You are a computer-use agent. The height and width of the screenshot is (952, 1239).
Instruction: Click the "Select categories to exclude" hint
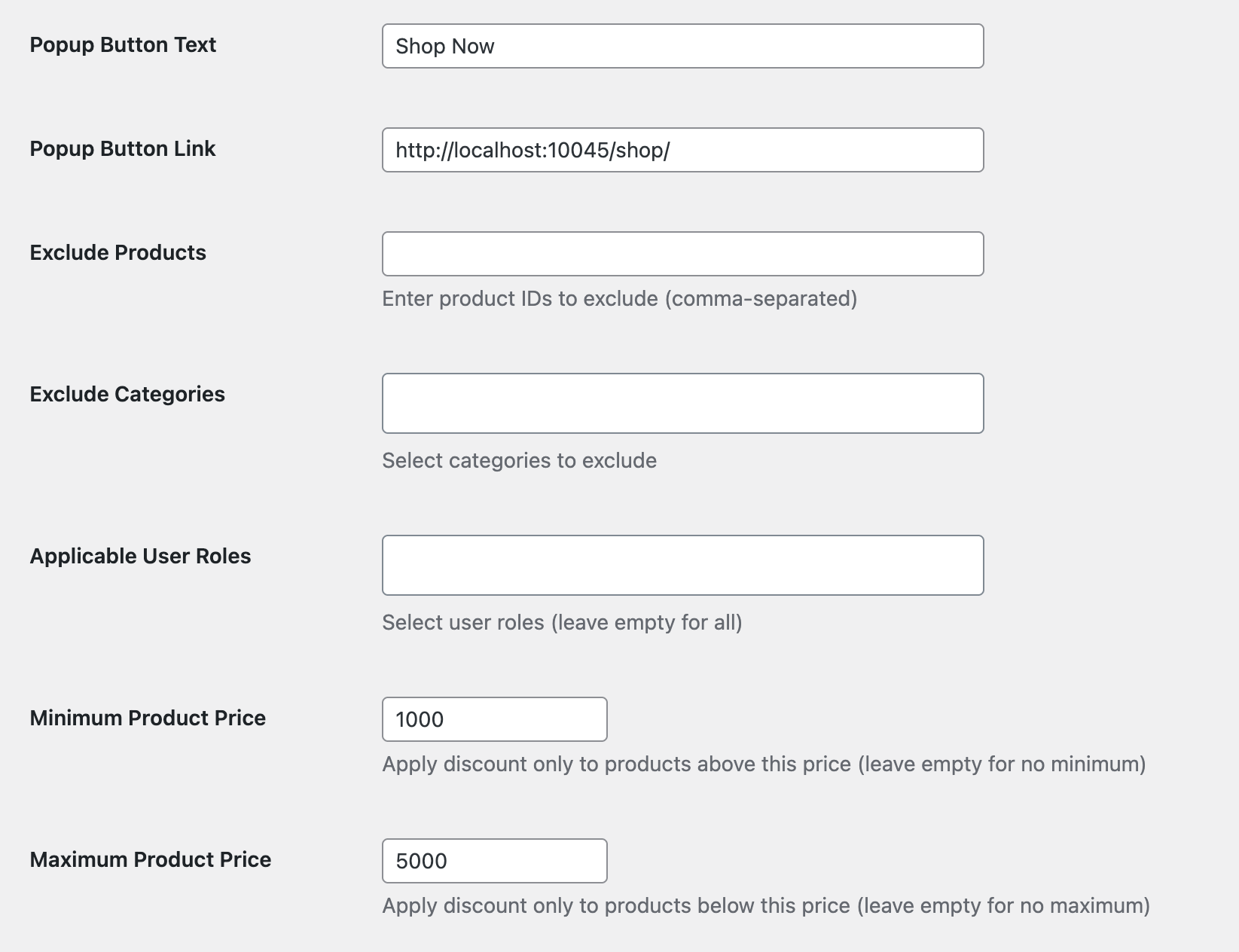click(x=519, y=460)
